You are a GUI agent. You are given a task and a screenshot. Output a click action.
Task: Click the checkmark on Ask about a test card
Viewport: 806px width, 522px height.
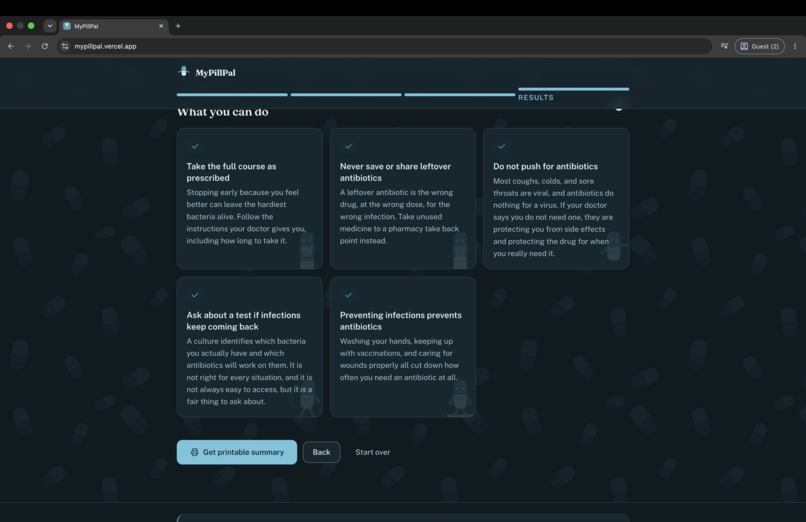[x=195, y=295]
